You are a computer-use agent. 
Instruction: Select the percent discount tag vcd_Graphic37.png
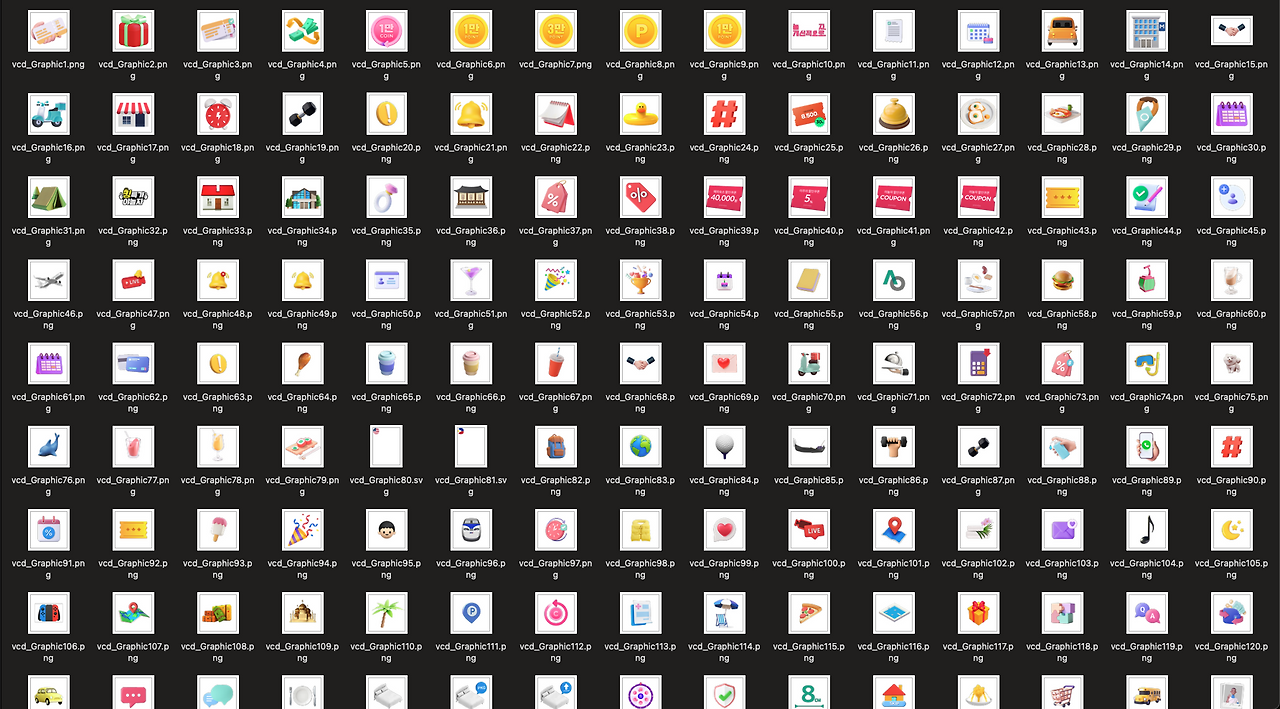click(556, 196)
